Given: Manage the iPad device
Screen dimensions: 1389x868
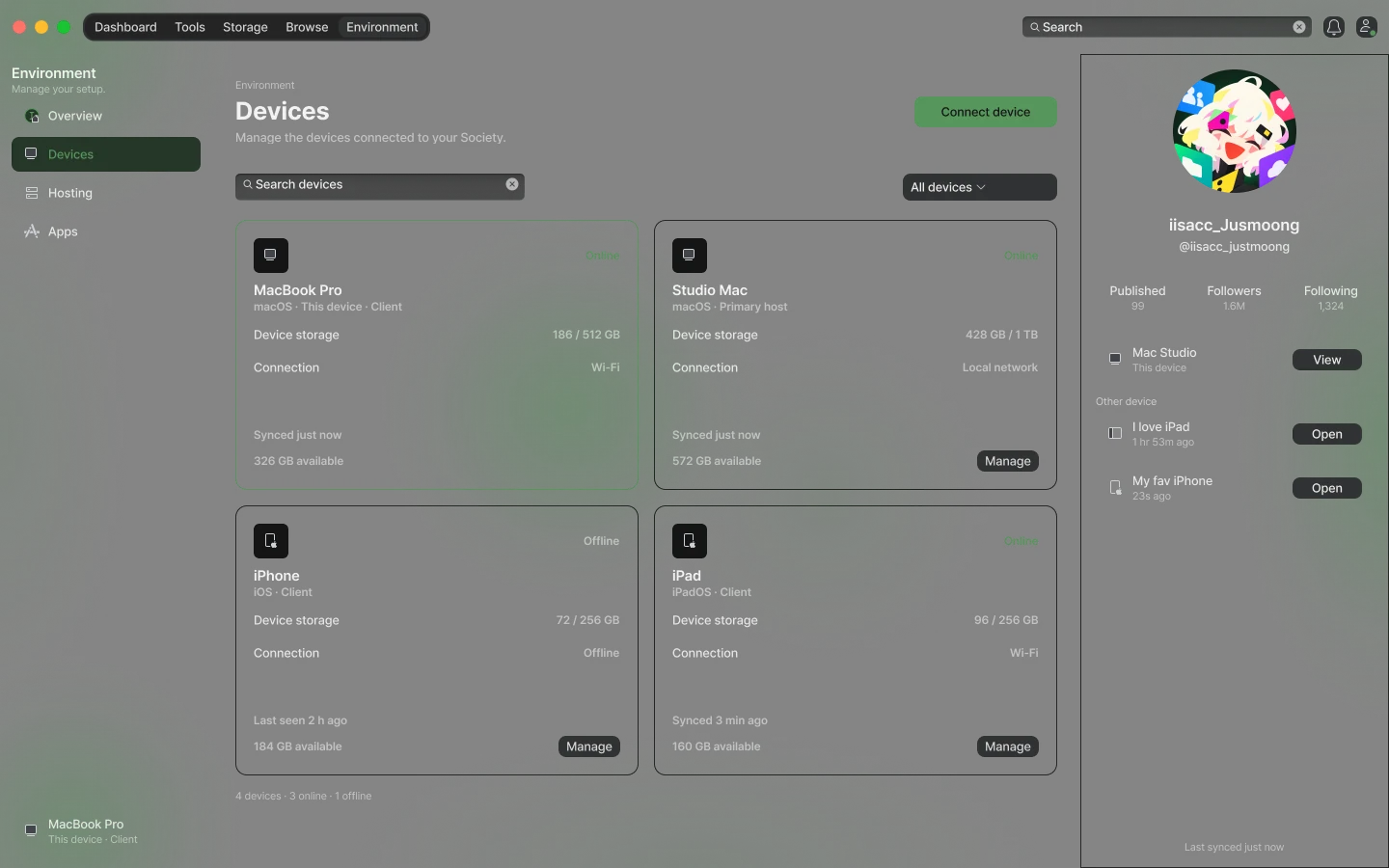Looking at the screenshot, I should [1008, 746].
